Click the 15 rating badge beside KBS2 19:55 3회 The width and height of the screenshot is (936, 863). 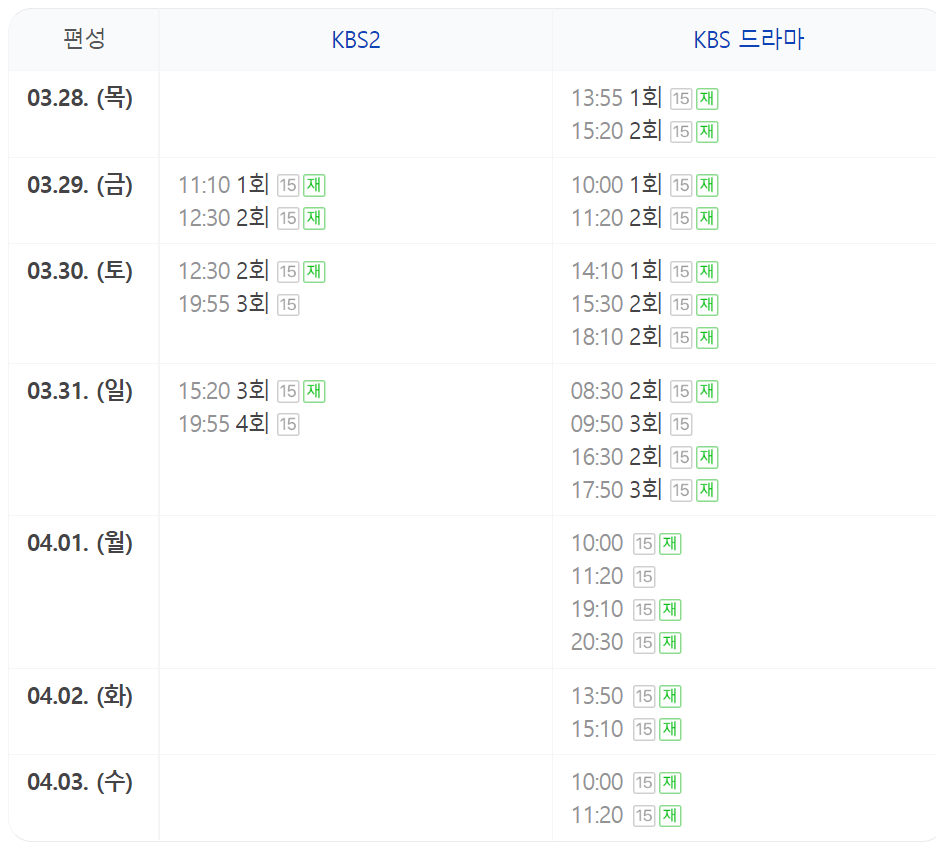(288, 304)
